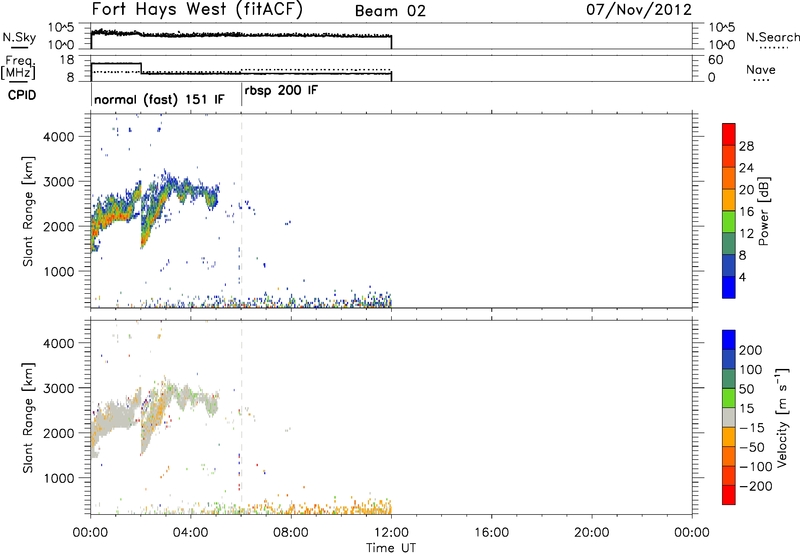Click the '28' tick on power colorbar
This screenshot has height=554, width=800.
746,146
